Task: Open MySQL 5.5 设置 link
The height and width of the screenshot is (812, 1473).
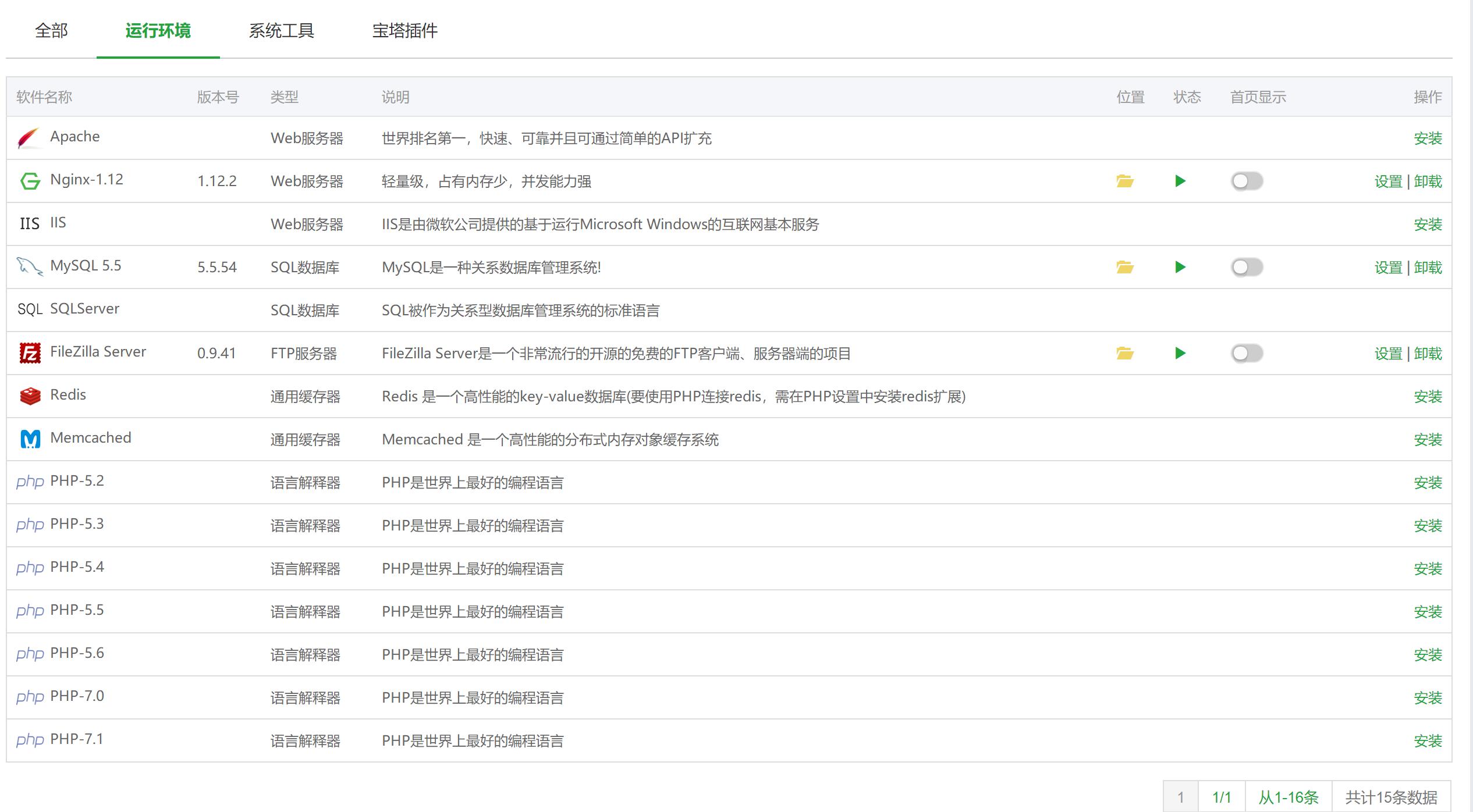Action: coord(1389,268)
